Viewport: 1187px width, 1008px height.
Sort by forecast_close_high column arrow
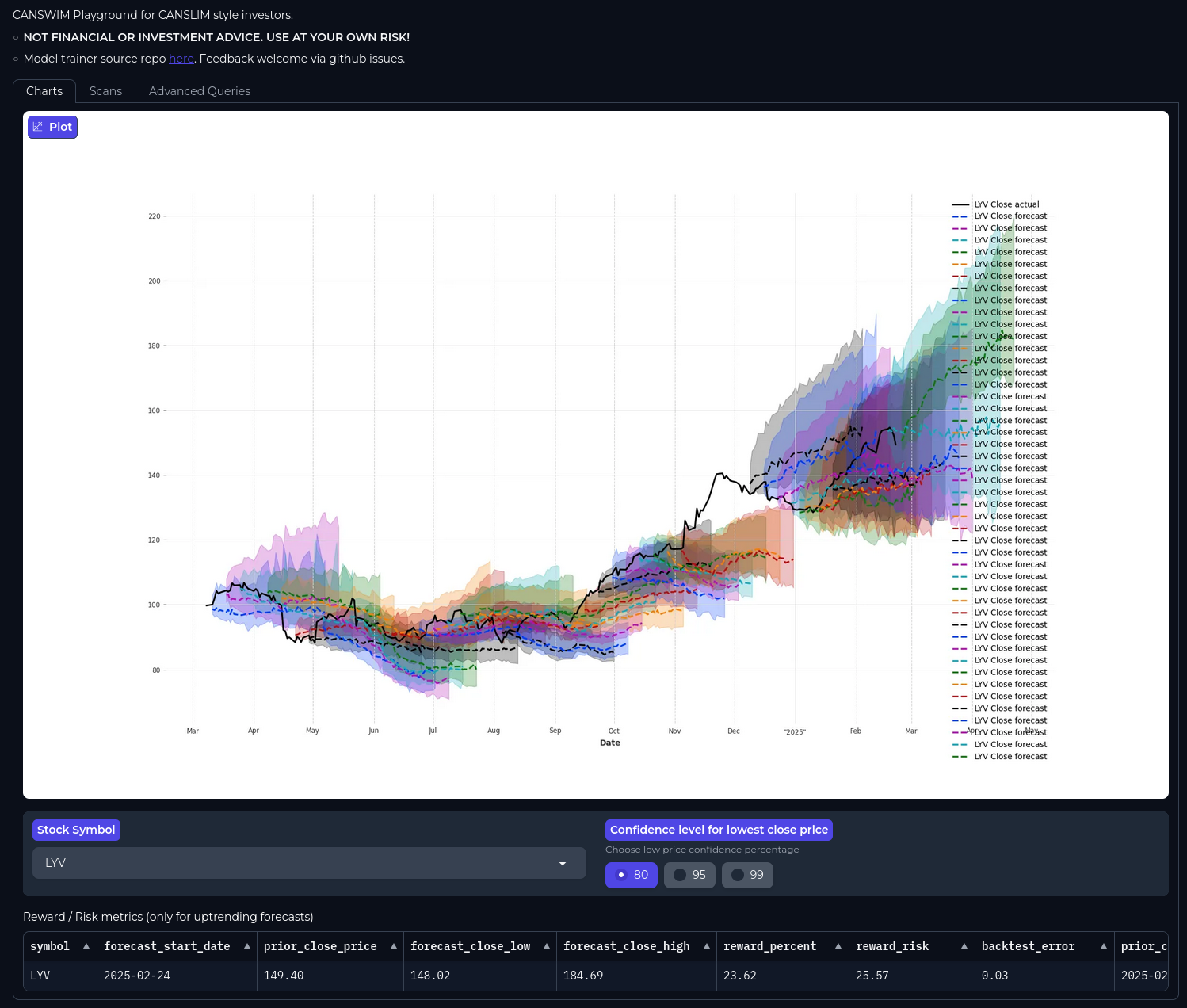tap(707, 946)
